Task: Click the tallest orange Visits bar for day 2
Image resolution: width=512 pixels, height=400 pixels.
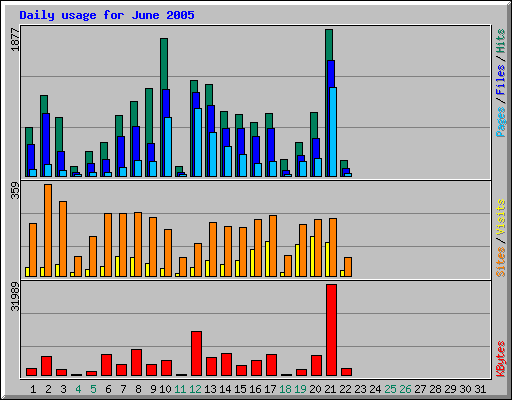Action: [48, 230]
